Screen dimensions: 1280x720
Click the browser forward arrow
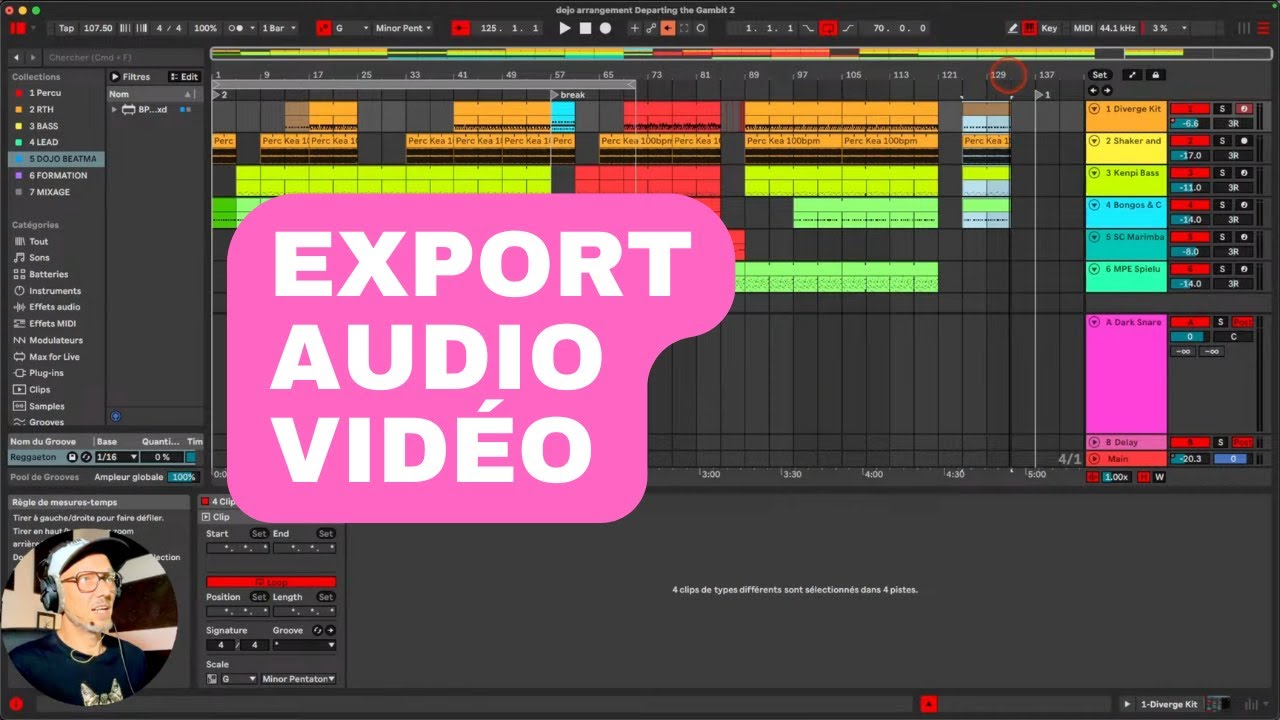point(32,58)
